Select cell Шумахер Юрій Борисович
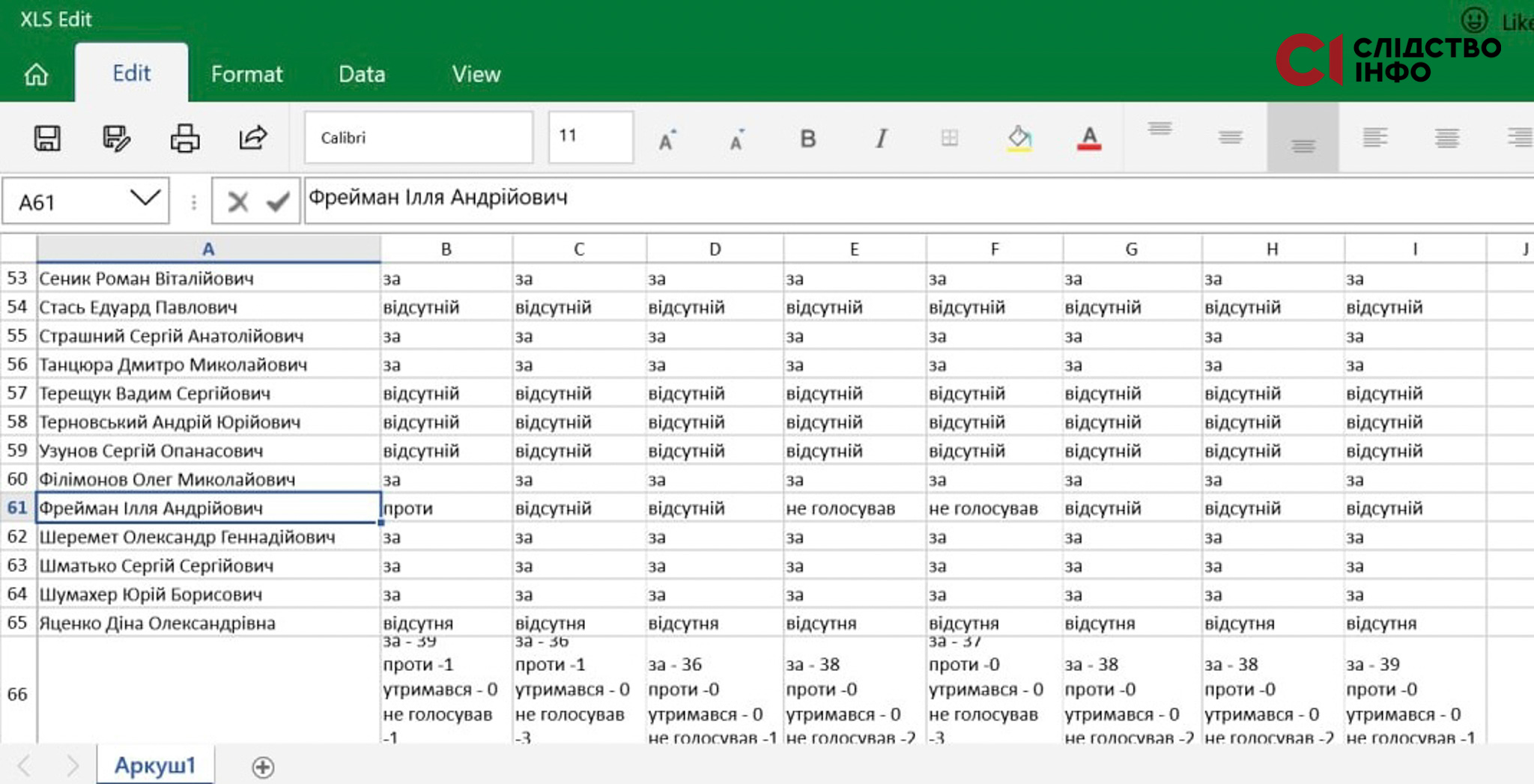The height and width of the screenshot is (784, 1534). click(x=209, y=595)
